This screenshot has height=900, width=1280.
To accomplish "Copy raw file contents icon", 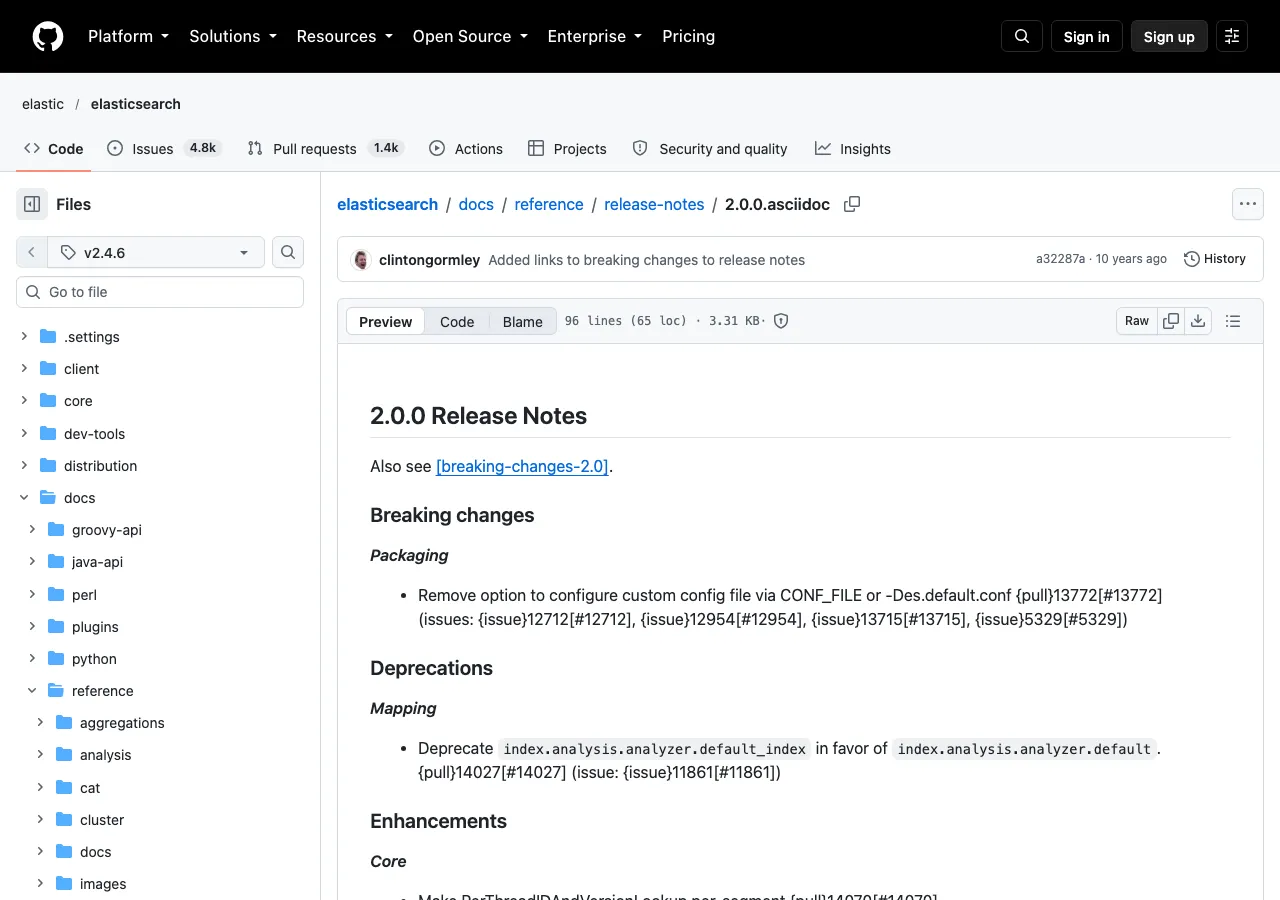I will [1171, 321].
